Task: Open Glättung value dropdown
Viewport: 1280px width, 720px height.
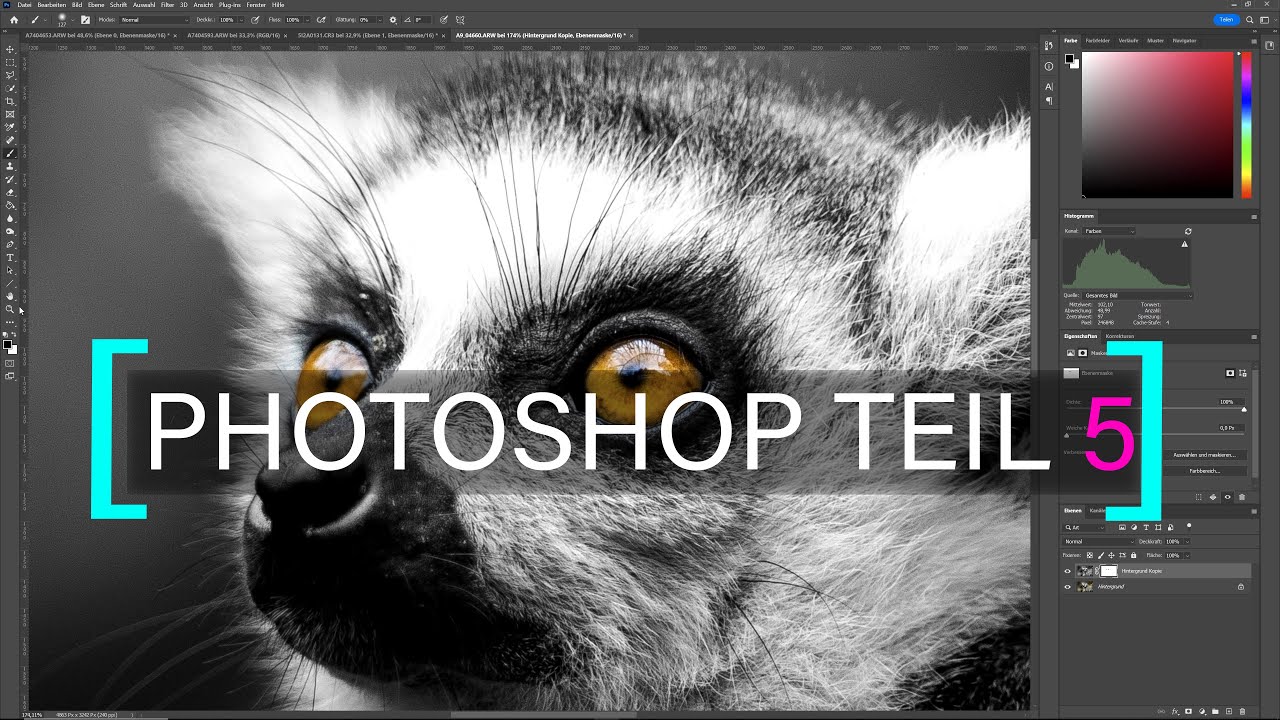Action: [380, 20]
